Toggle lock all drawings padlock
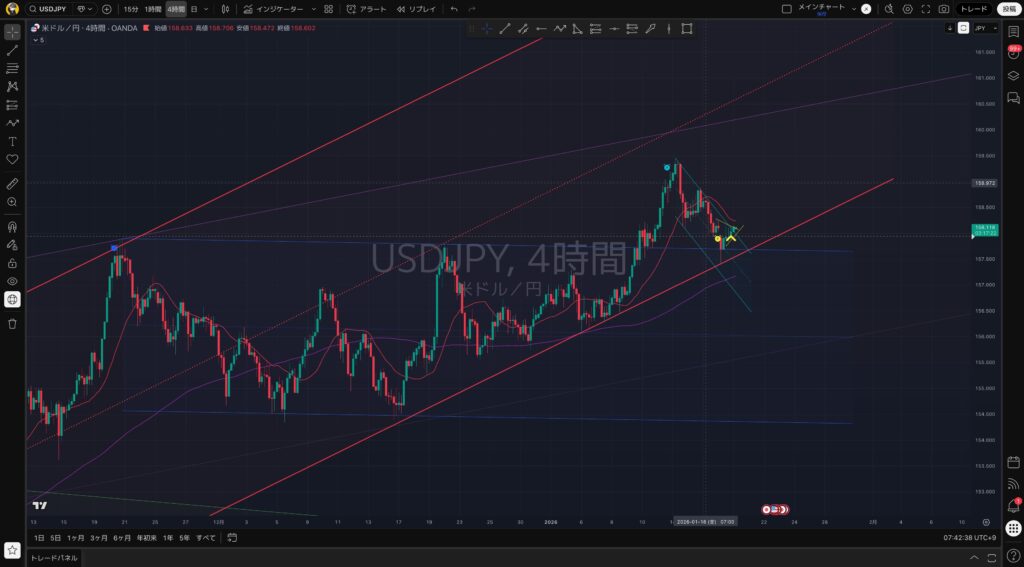 [12, 263]
